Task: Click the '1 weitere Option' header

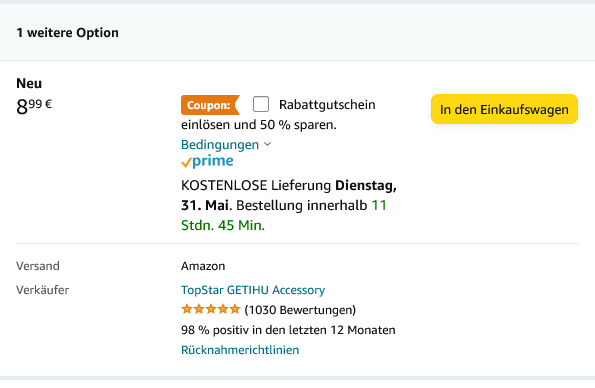Action: point(68,33)
